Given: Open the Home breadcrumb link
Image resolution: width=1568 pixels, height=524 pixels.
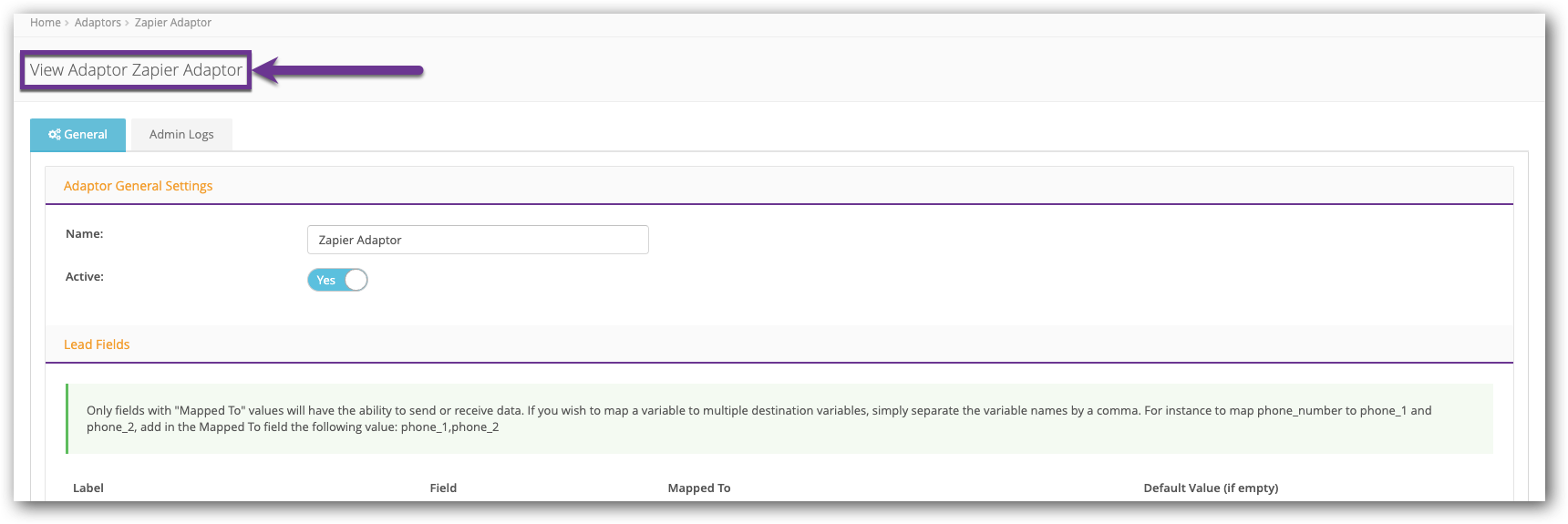Looking at the screenshot, I should tap(45, 23).
